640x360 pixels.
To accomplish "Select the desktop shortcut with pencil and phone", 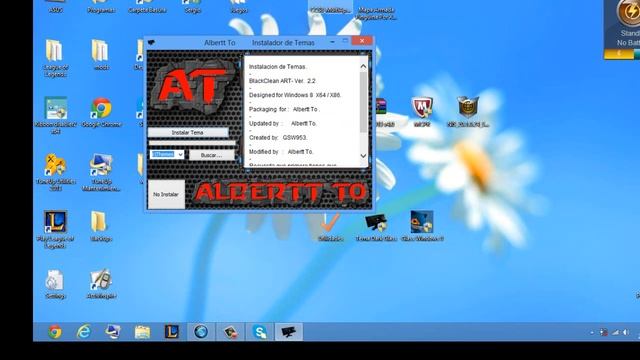I will [101, 284].
